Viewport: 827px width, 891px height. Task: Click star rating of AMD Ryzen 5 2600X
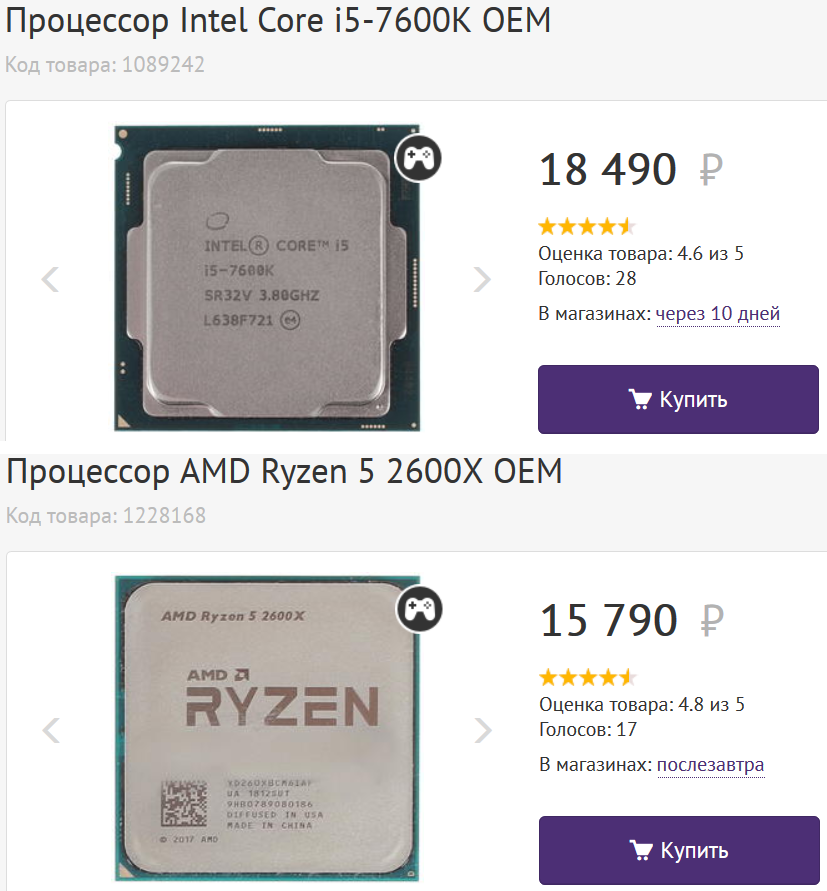(x=586, y=678)
